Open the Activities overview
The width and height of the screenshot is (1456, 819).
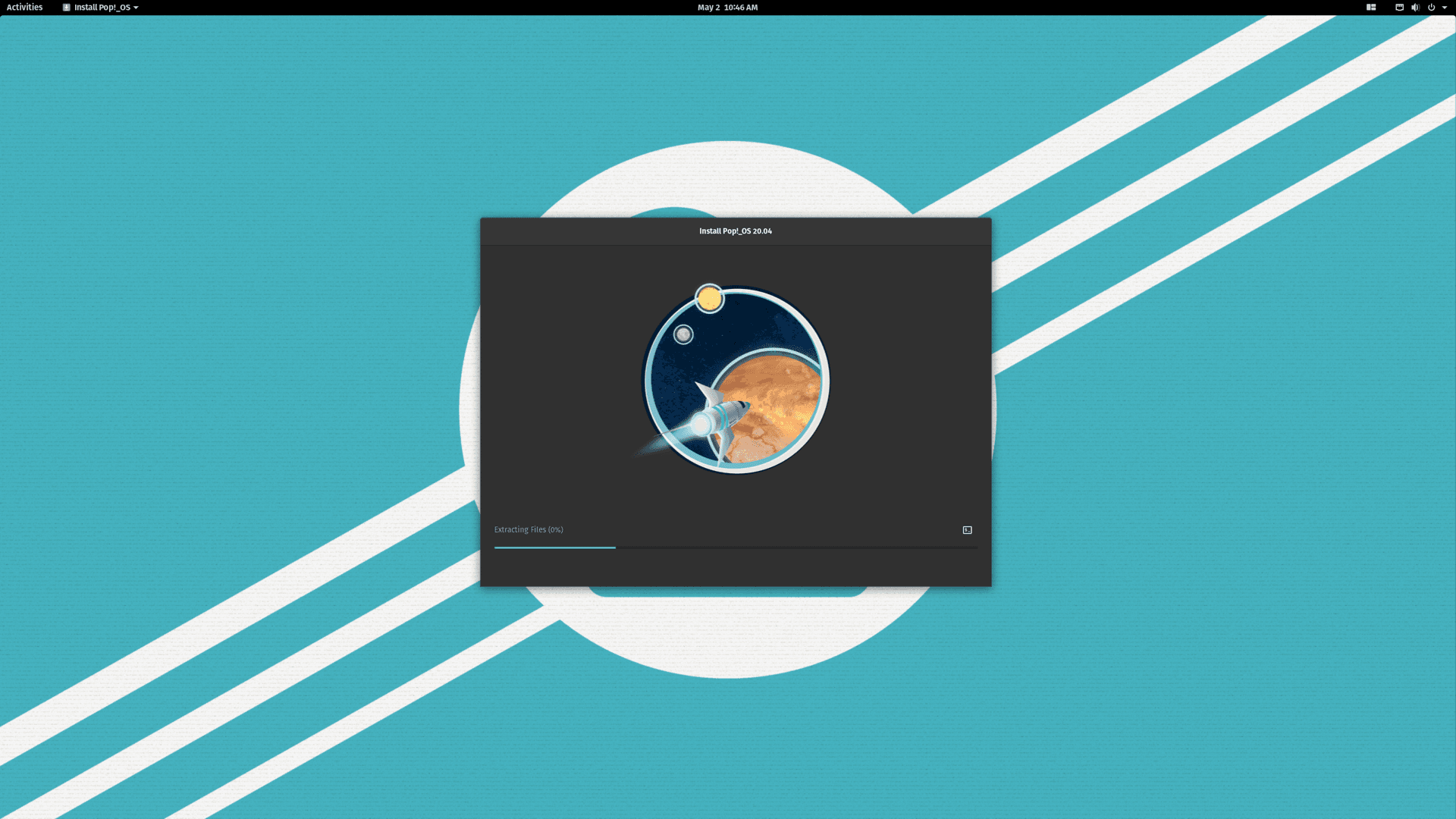[x=24, y=8]
